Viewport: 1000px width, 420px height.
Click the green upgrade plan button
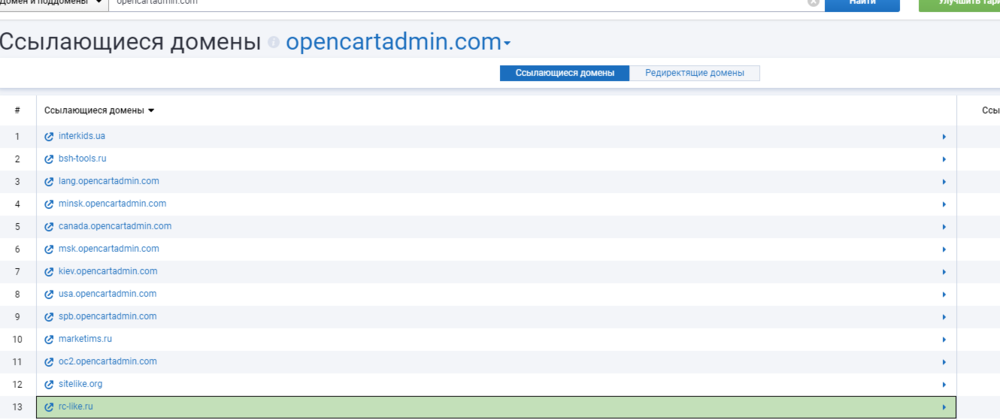(959, 4)
